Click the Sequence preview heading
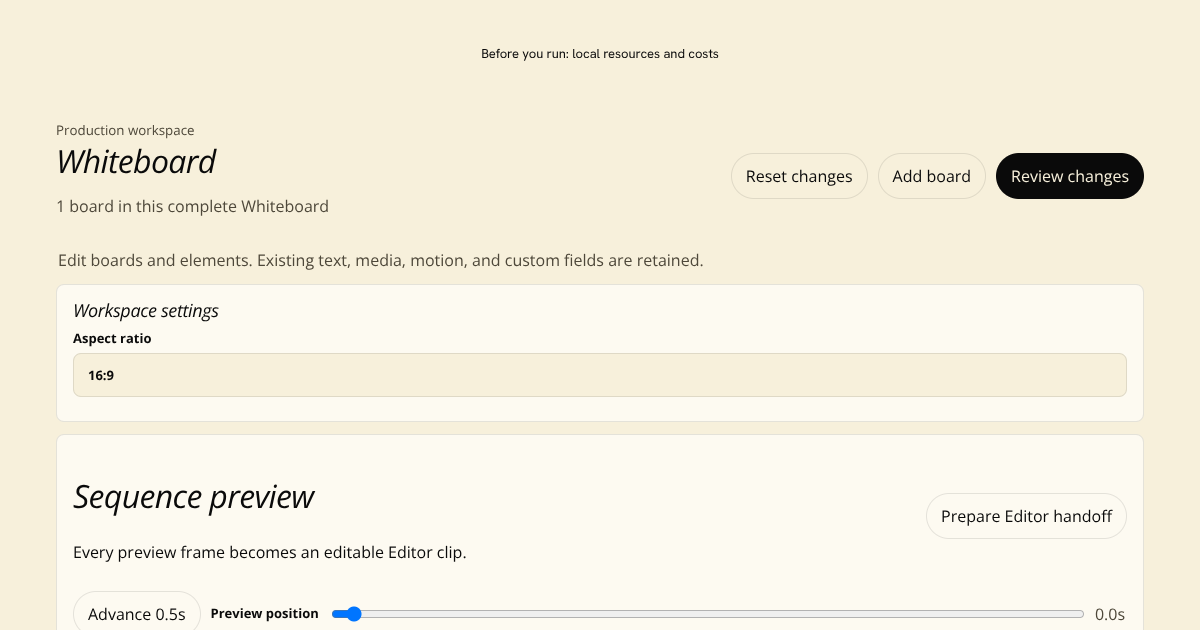The width and height of the screenshot is (1200, 630). click(194, 497)
